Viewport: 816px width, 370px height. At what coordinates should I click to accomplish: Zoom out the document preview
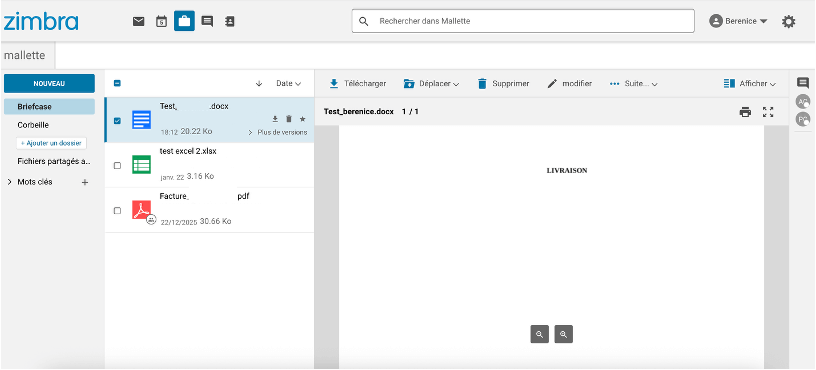coord(540,335)
